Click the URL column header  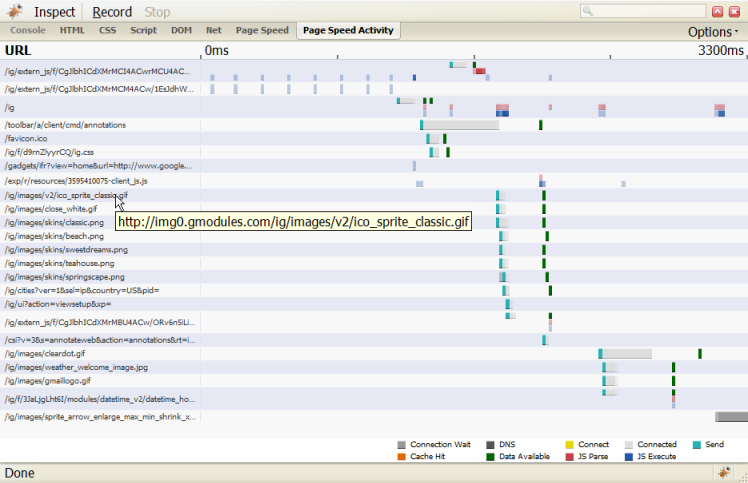19,50
